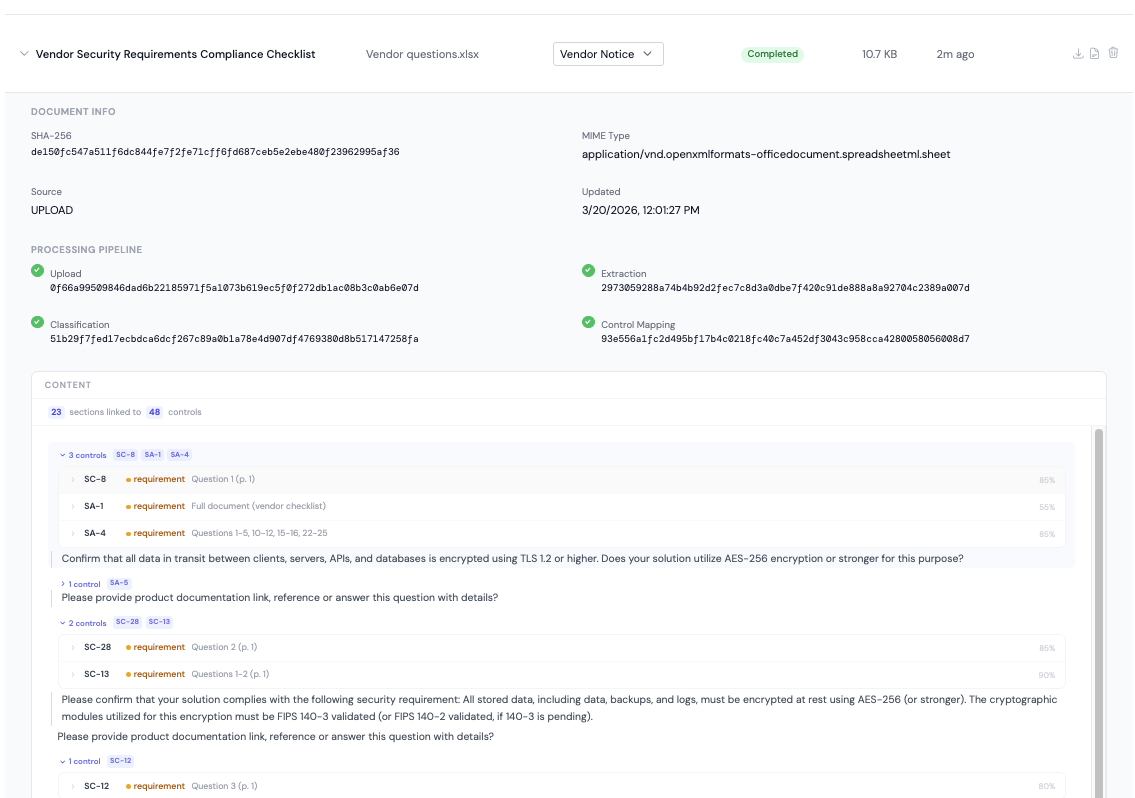Click 'Question 1 (p. 1)' reference text
Viewport: 1135px width, 798px height.
tap(223, 479)
